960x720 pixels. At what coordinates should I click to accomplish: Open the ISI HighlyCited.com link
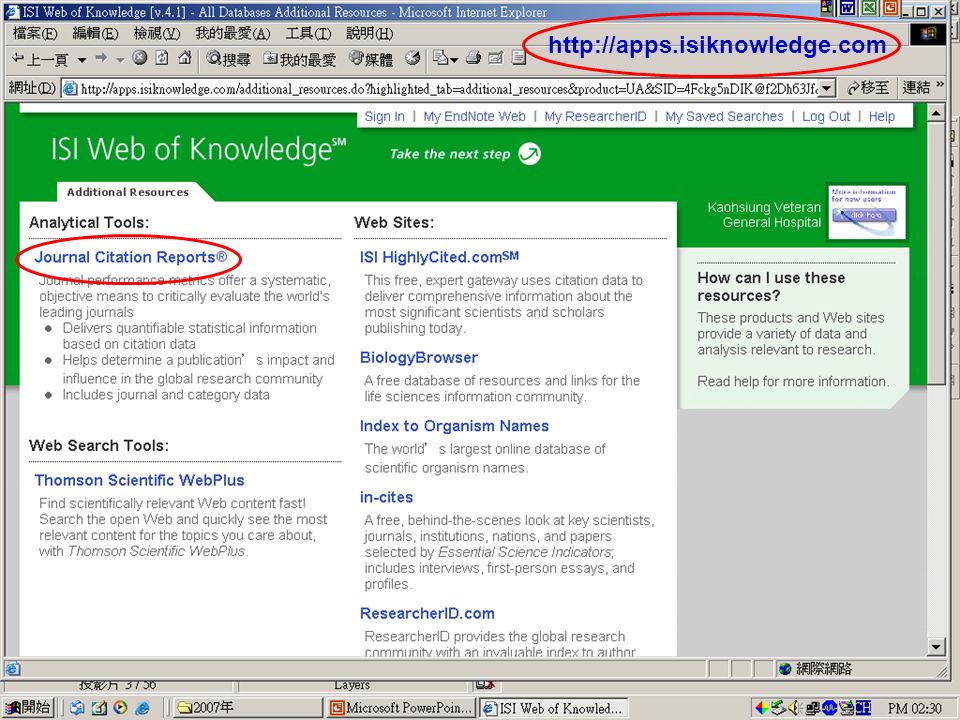[439, 257]
